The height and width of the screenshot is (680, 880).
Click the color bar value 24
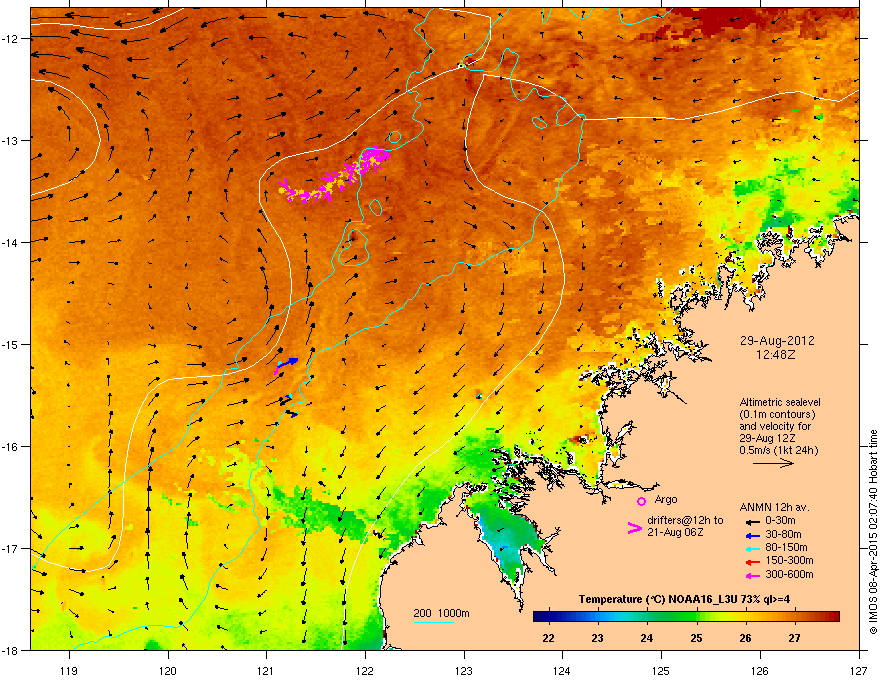pos(647,638)
